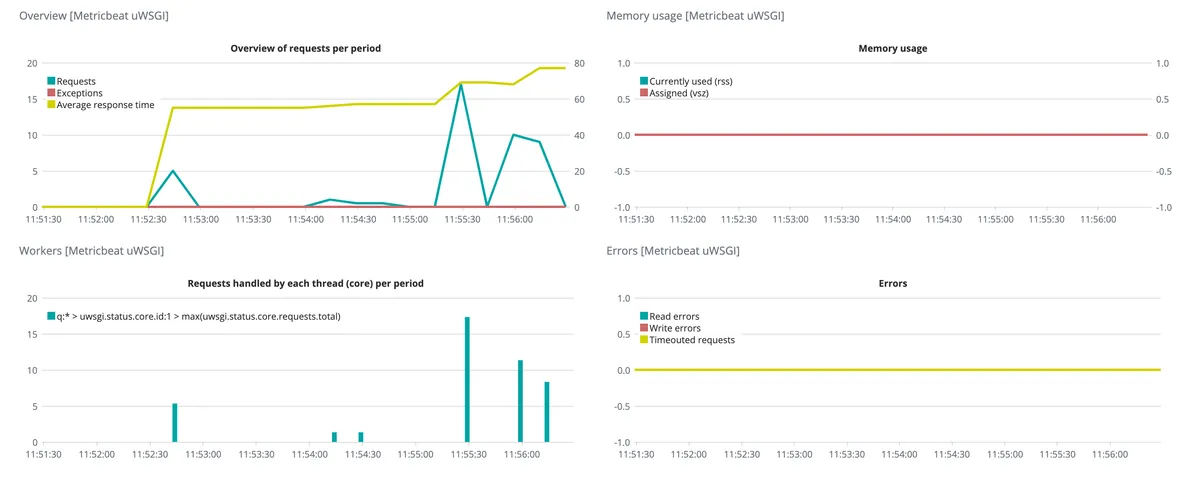
Task: Select the first bar in Workers chart
Action: pyautogui.click(x=174, y=422)
